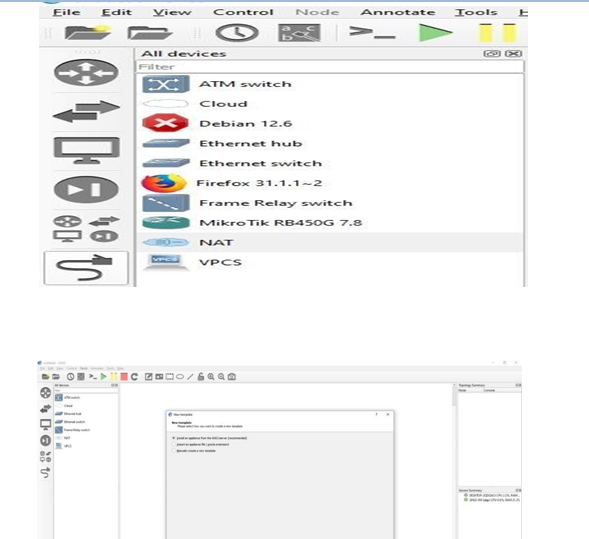Select Install appliance from GNS3 server option
589x539 pixels.
coord(210,438)
